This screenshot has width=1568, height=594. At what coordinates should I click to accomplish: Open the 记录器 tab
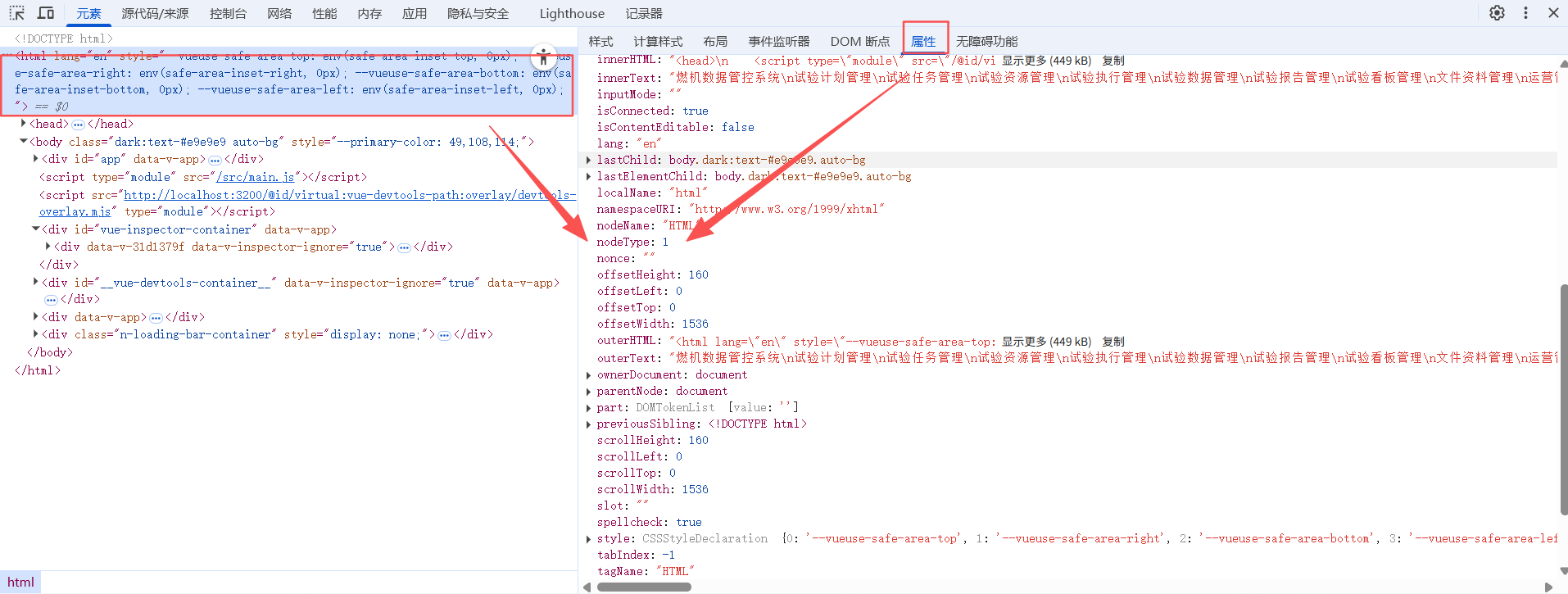pyautogui.click(x=644, y=14)
